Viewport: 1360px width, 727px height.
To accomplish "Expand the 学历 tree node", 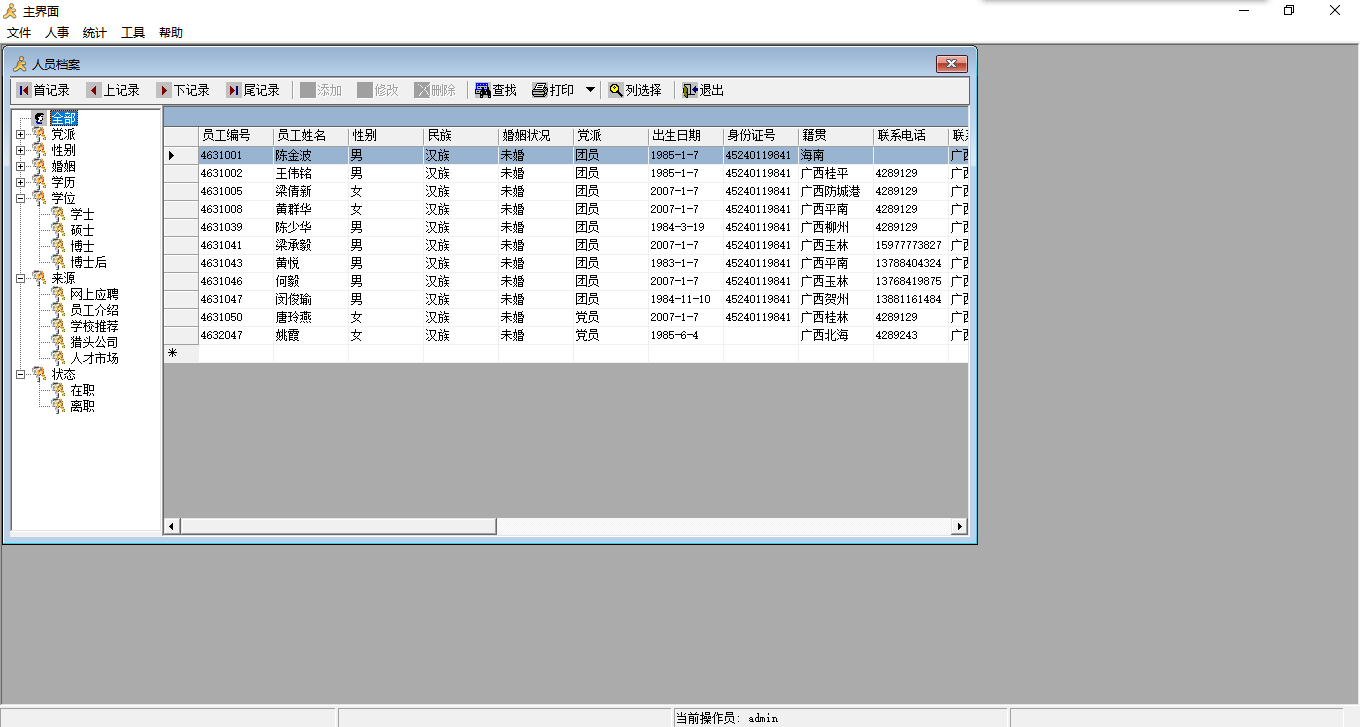I will tap(20, 182).
